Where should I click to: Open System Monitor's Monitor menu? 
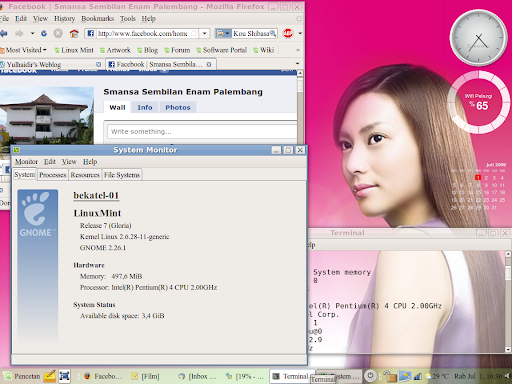(26, 162)
